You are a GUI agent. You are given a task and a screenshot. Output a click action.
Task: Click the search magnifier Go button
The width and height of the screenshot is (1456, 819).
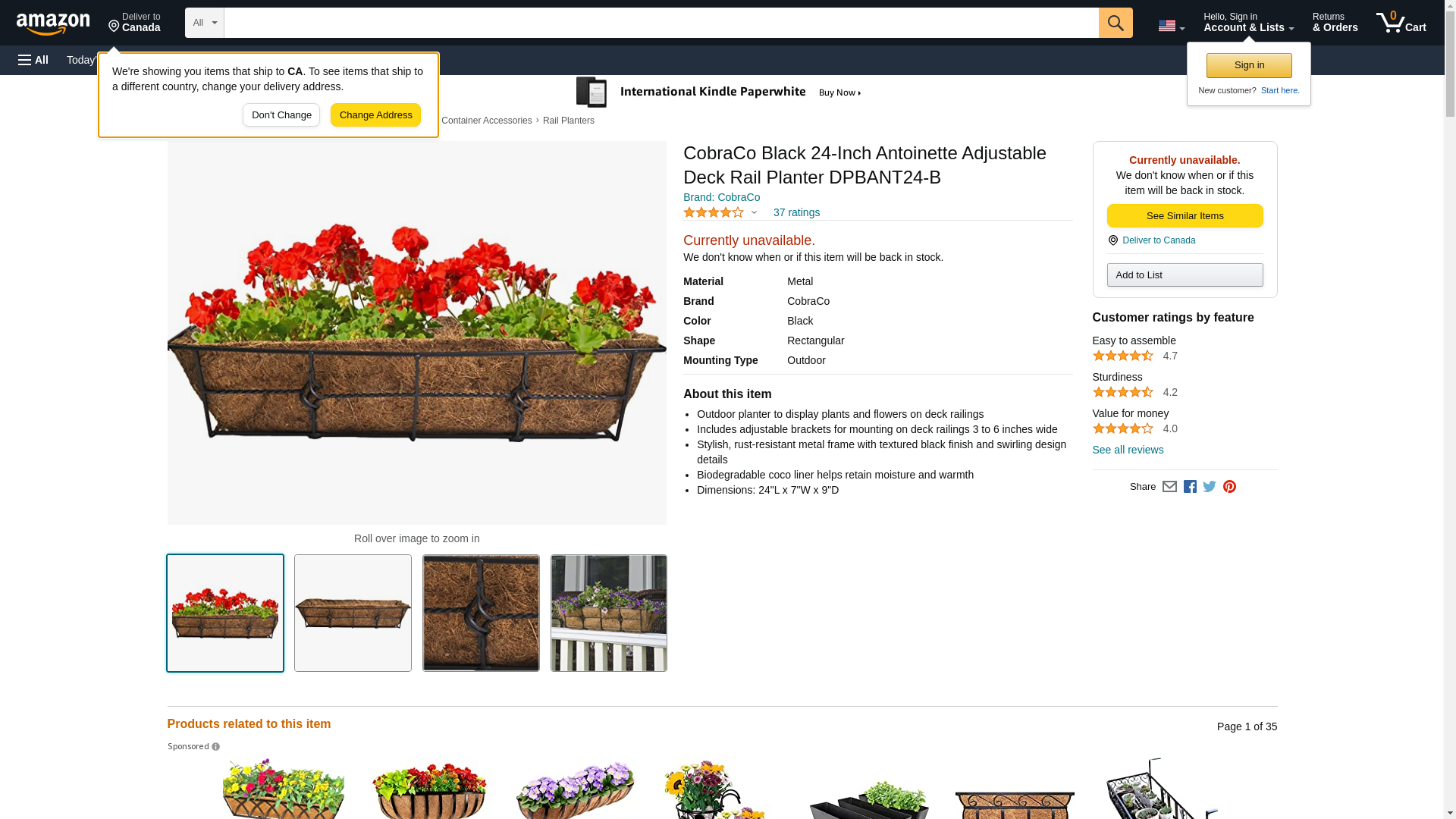pyautogui.click(x=1116, y=23)
